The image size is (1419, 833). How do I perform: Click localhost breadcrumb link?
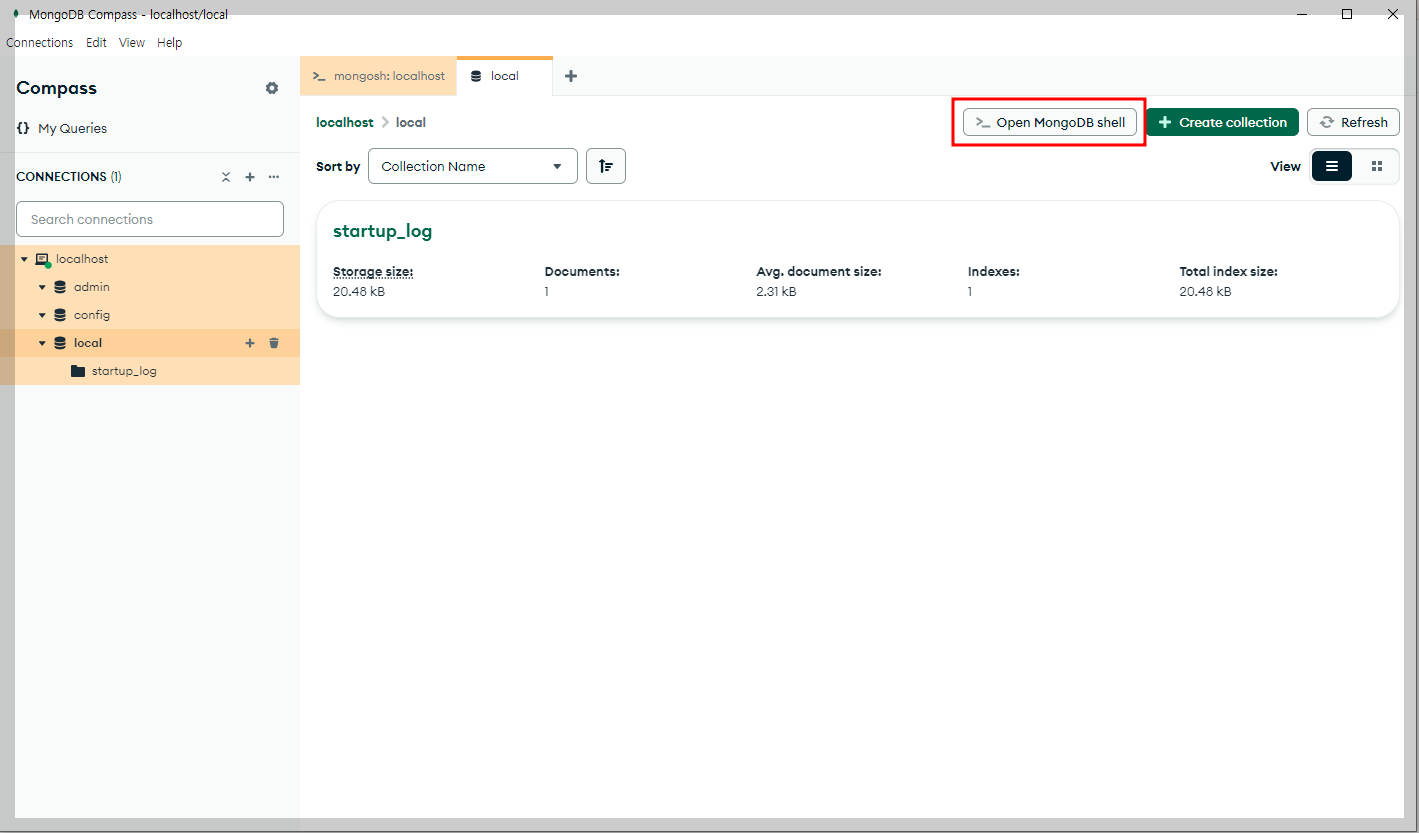[x=344, y=122]
